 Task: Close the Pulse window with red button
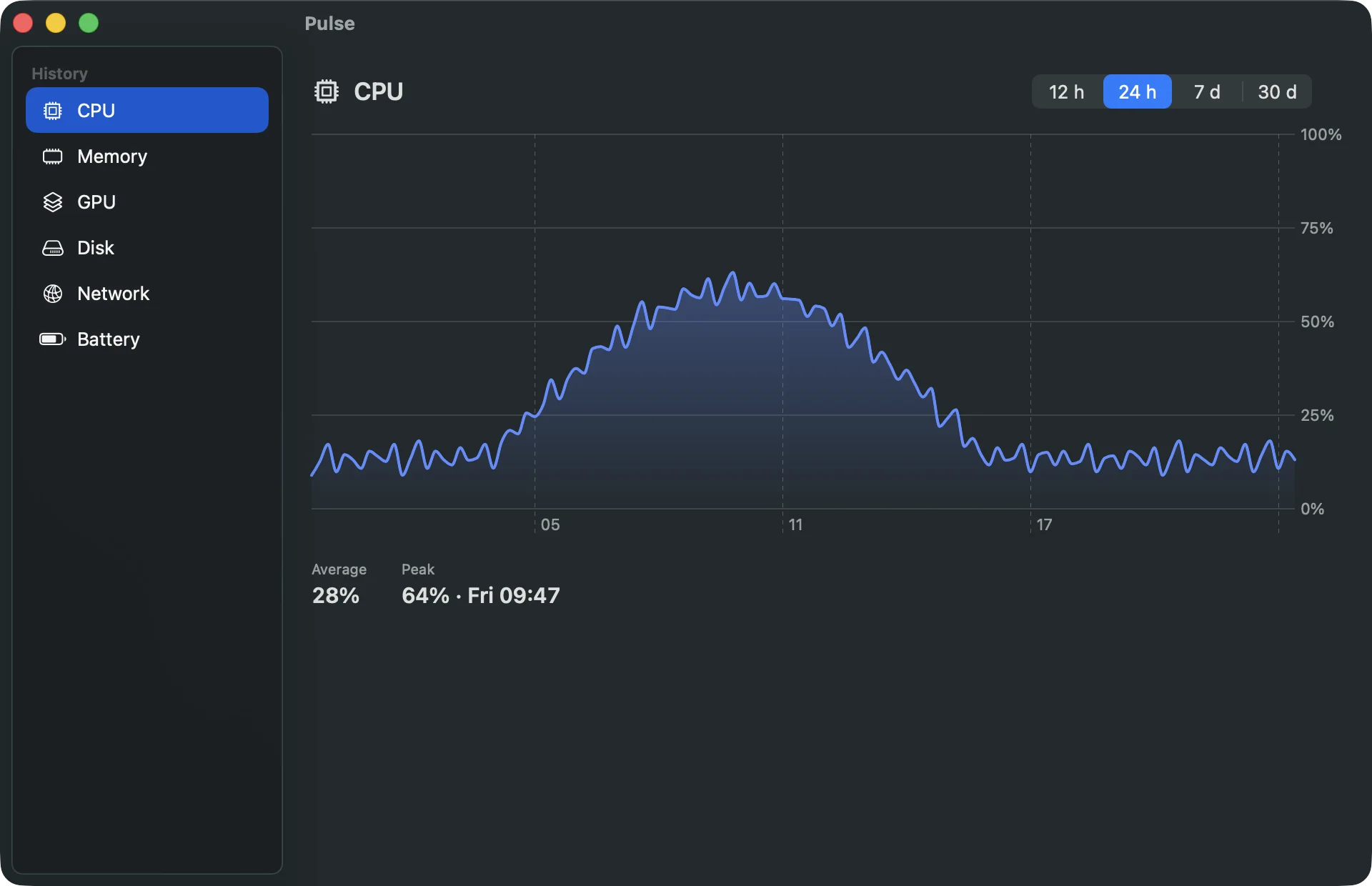pyautogui.click(x=24, y=24)
